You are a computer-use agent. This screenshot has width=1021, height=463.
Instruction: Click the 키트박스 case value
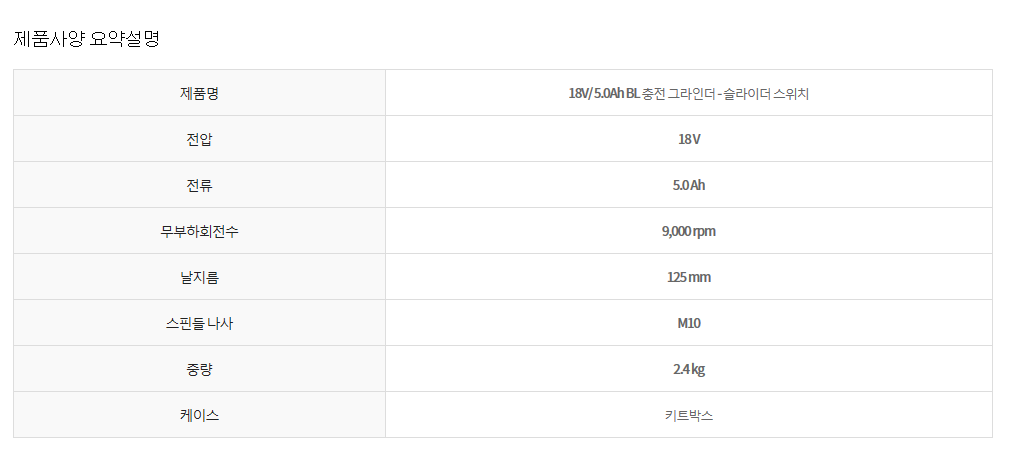pos(689,415)
